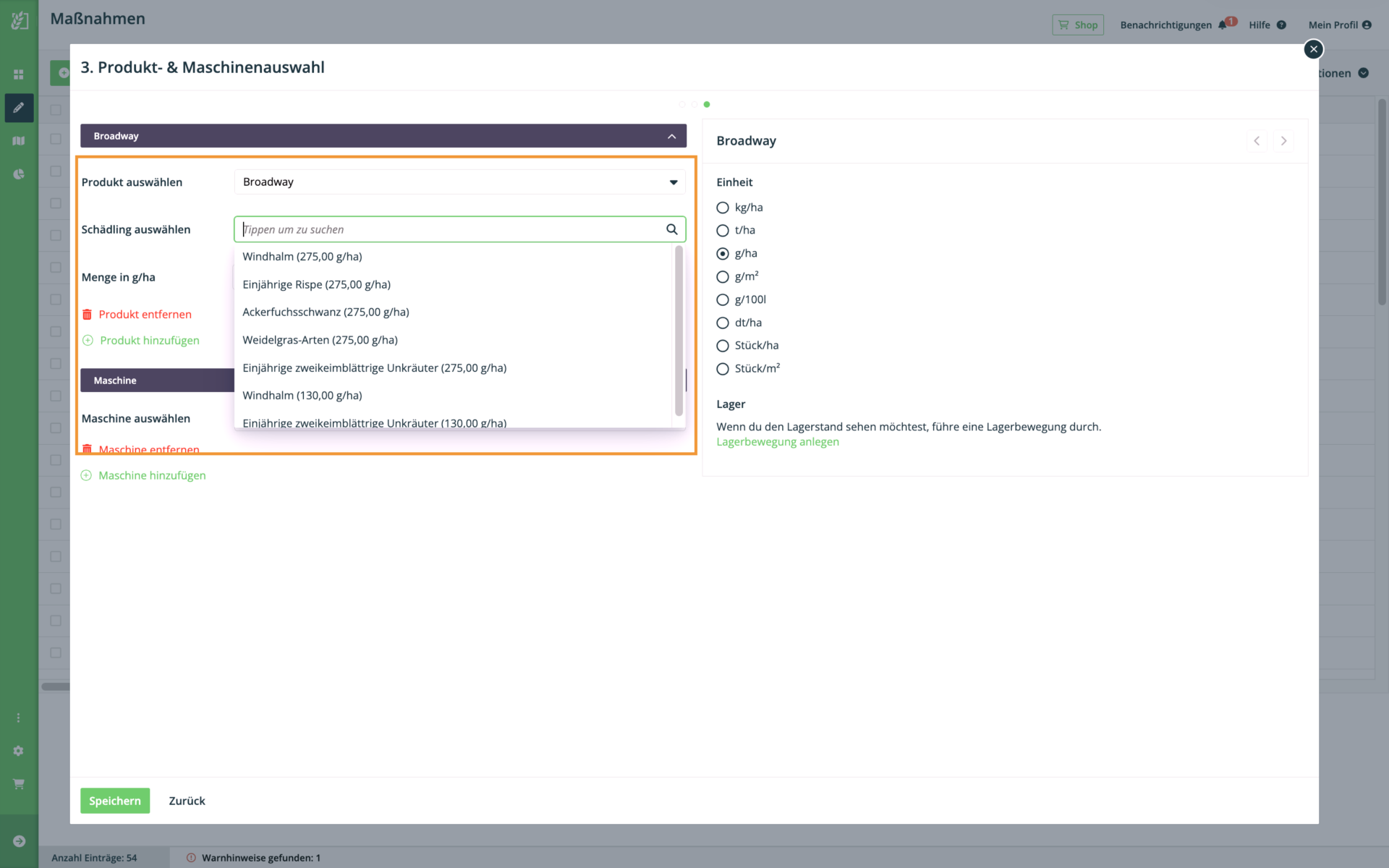
Task: Click the pest dropdown list scrollbar
Action: (x=679, y=331)
